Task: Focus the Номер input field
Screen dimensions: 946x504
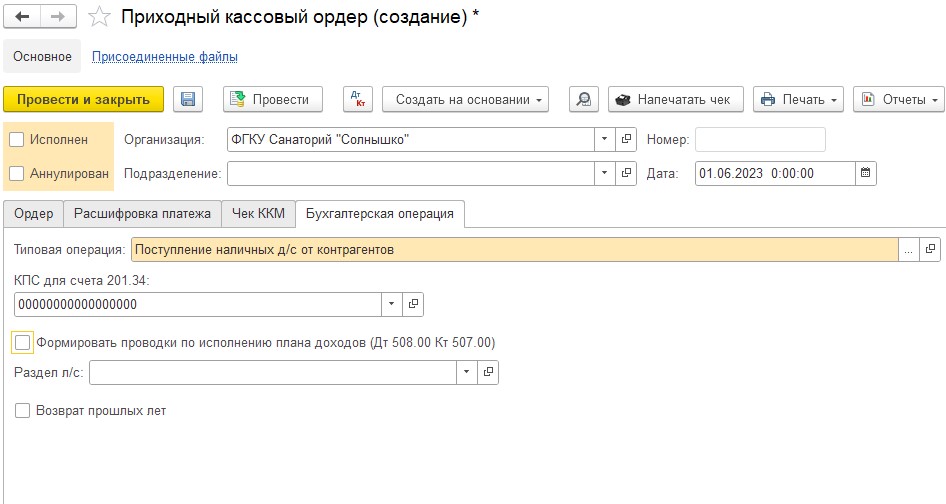Action: [760, 139]
